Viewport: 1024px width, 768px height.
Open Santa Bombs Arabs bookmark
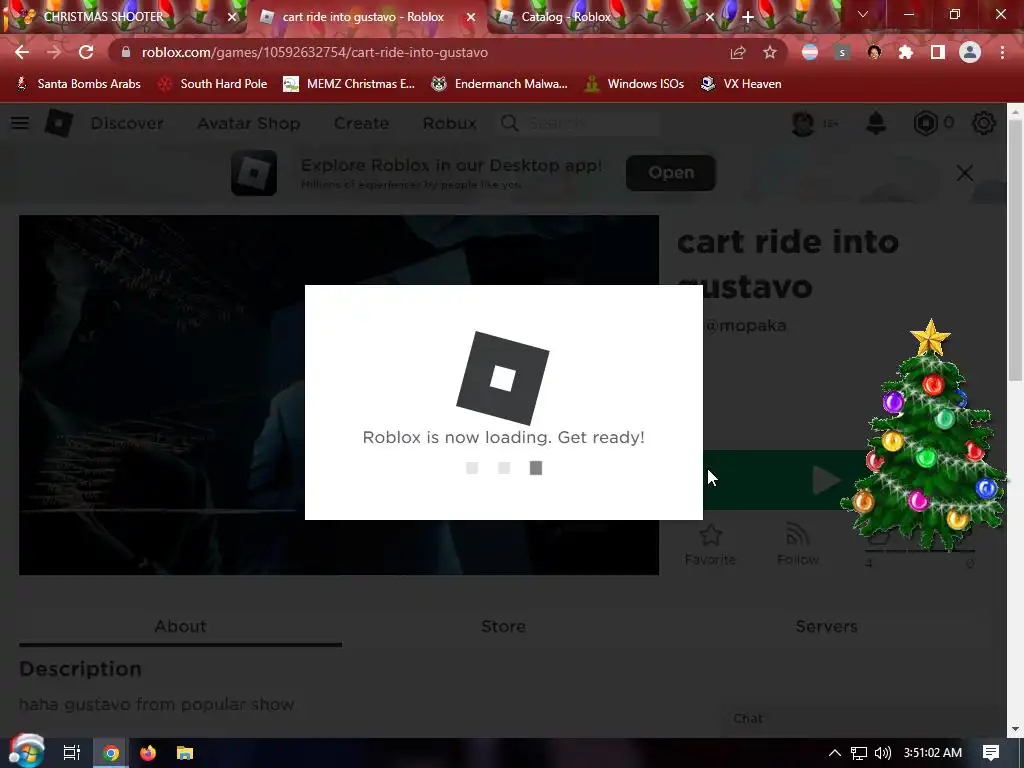[x=78, y=84]
